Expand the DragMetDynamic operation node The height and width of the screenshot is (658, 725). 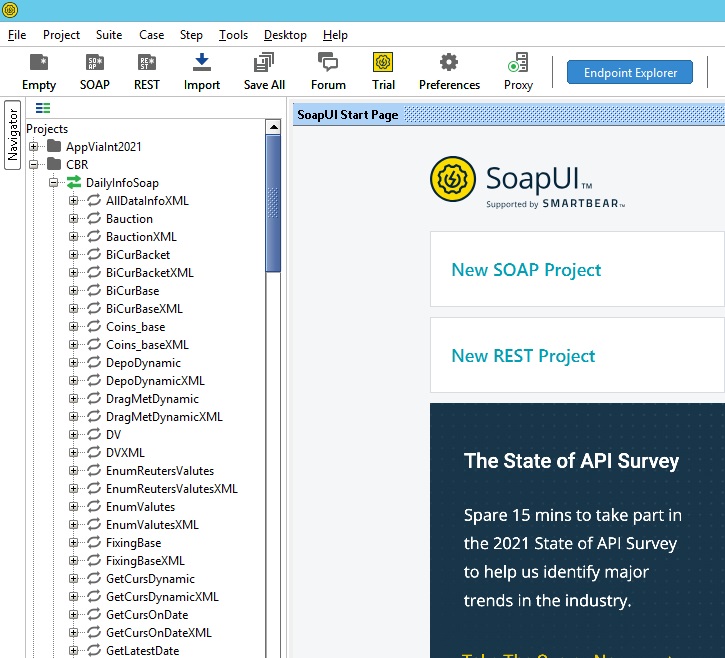click(x=73, y=399)
